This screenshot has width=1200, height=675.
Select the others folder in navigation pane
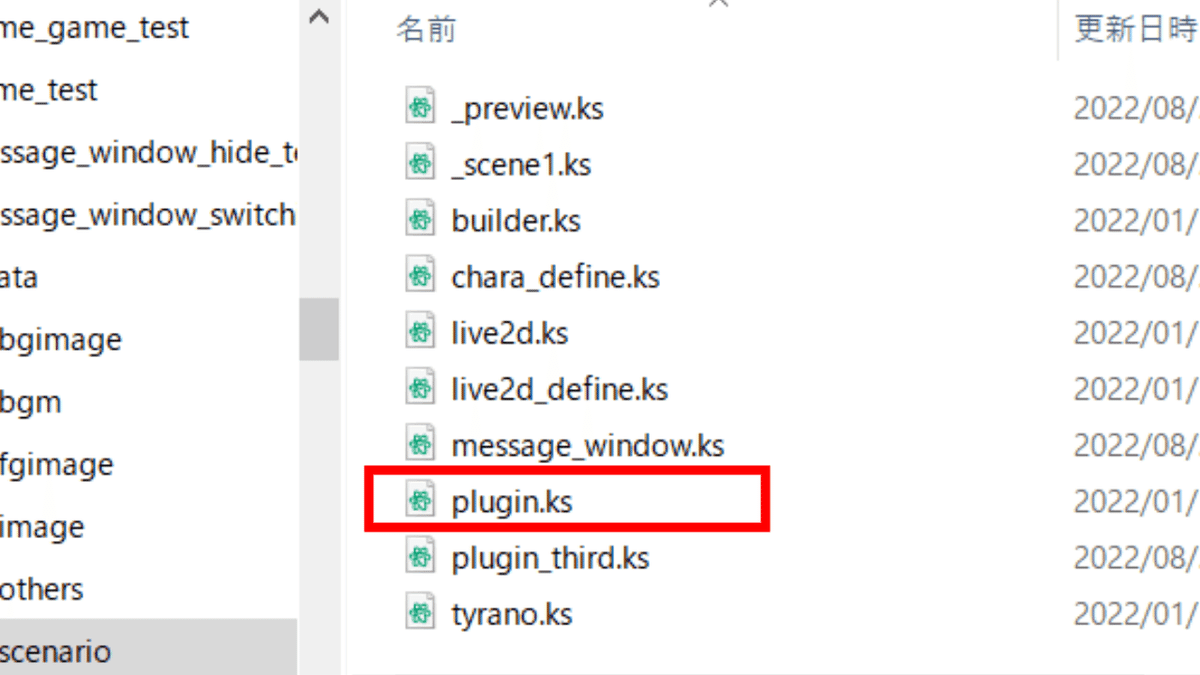tap(42, 589)
